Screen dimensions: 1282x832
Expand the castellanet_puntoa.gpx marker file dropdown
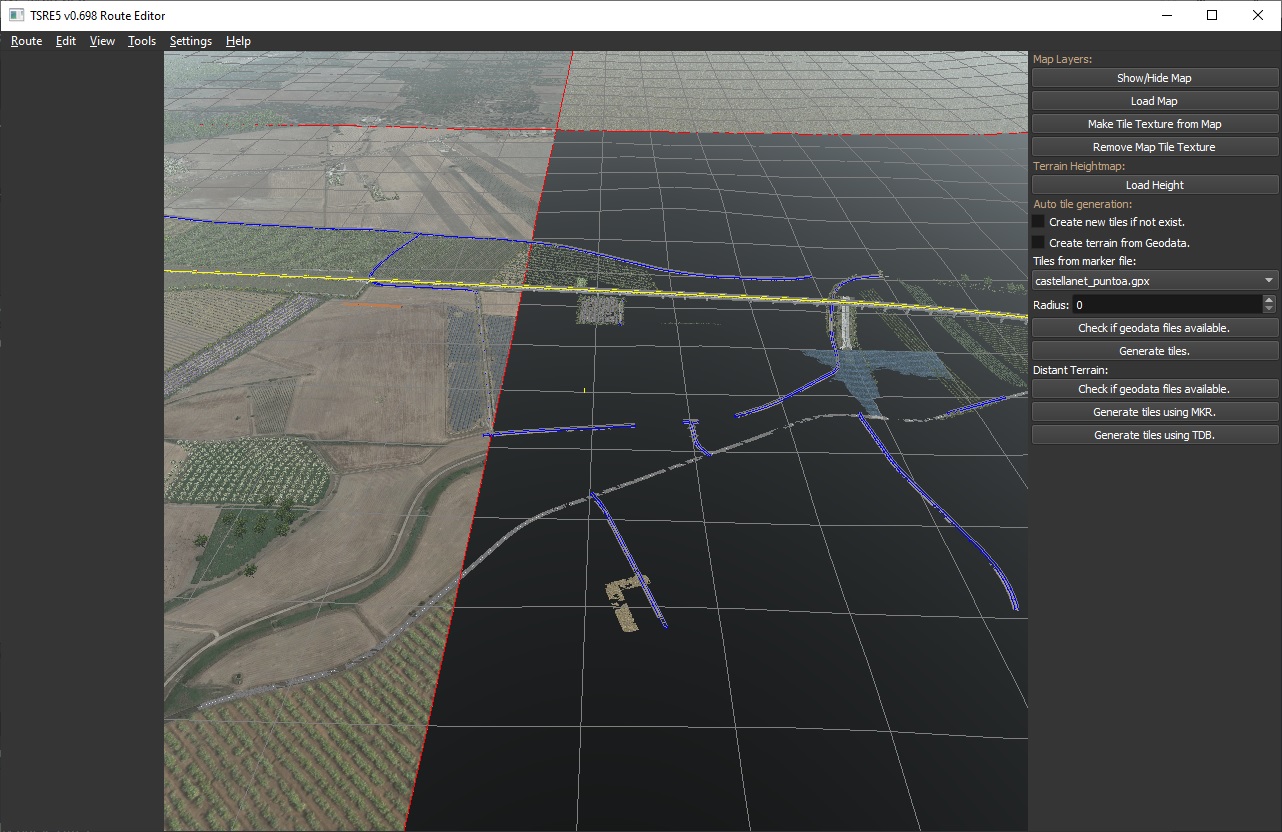(1154, 281)
